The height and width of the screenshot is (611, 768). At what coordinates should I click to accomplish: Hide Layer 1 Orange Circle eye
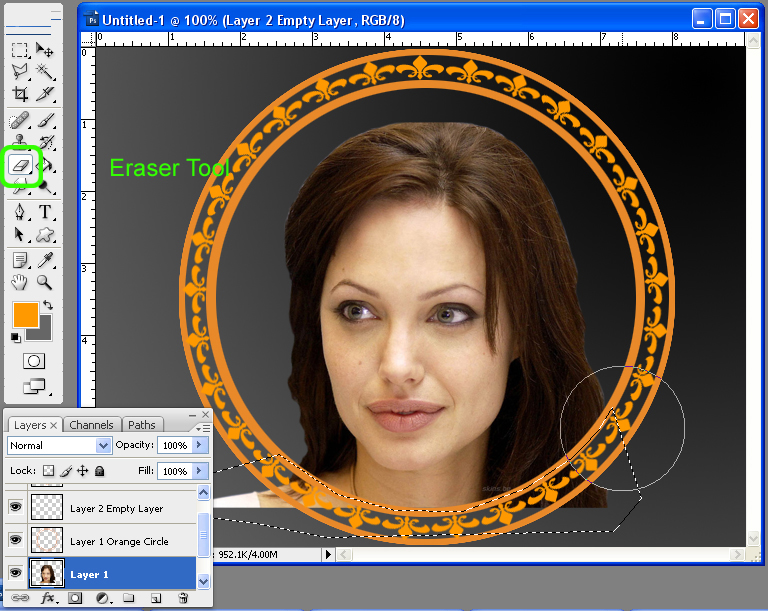[16, 539]
